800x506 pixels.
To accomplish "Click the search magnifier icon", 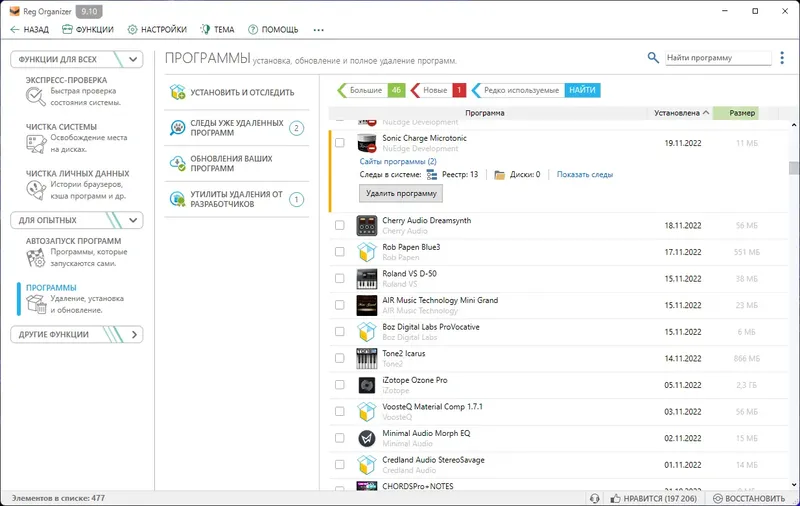I will point(653,58).
